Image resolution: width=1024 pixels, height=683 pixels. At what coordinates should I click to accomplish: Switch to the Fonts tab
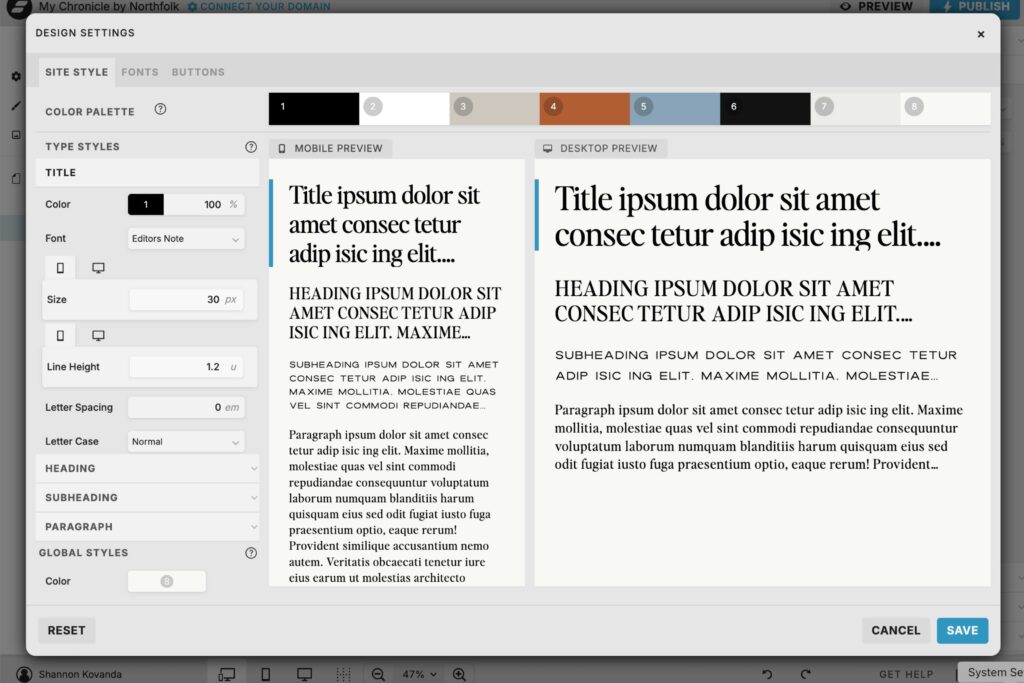point(140,72)
